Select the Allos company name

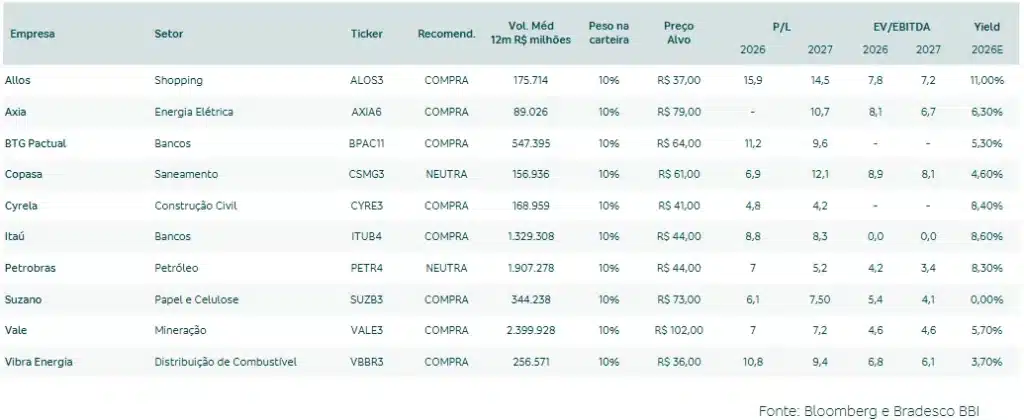(x=17, y=80)
